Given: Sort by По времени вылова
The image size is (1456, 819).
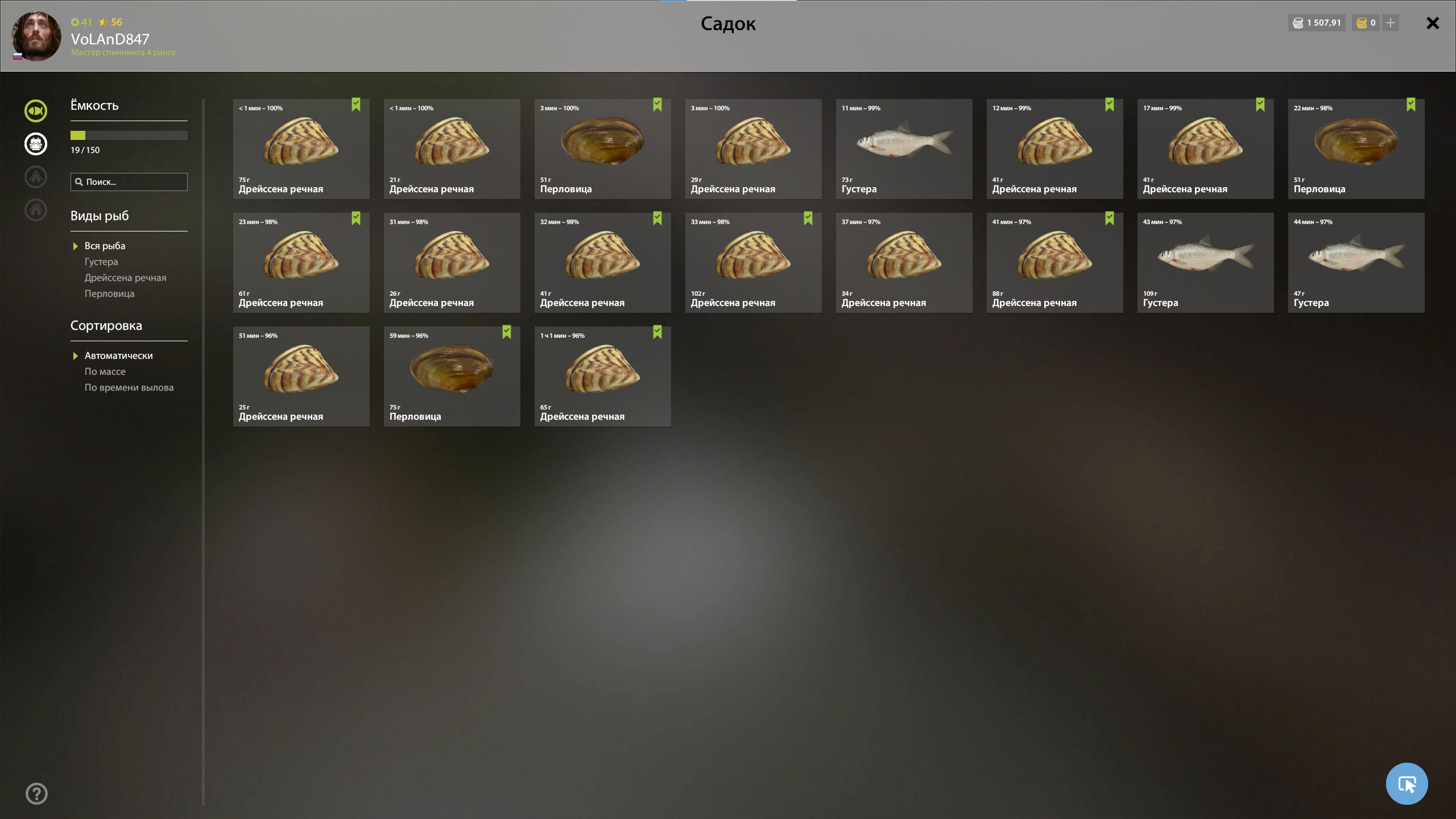Looking at the screenshot, I should [x=129, y=387].
